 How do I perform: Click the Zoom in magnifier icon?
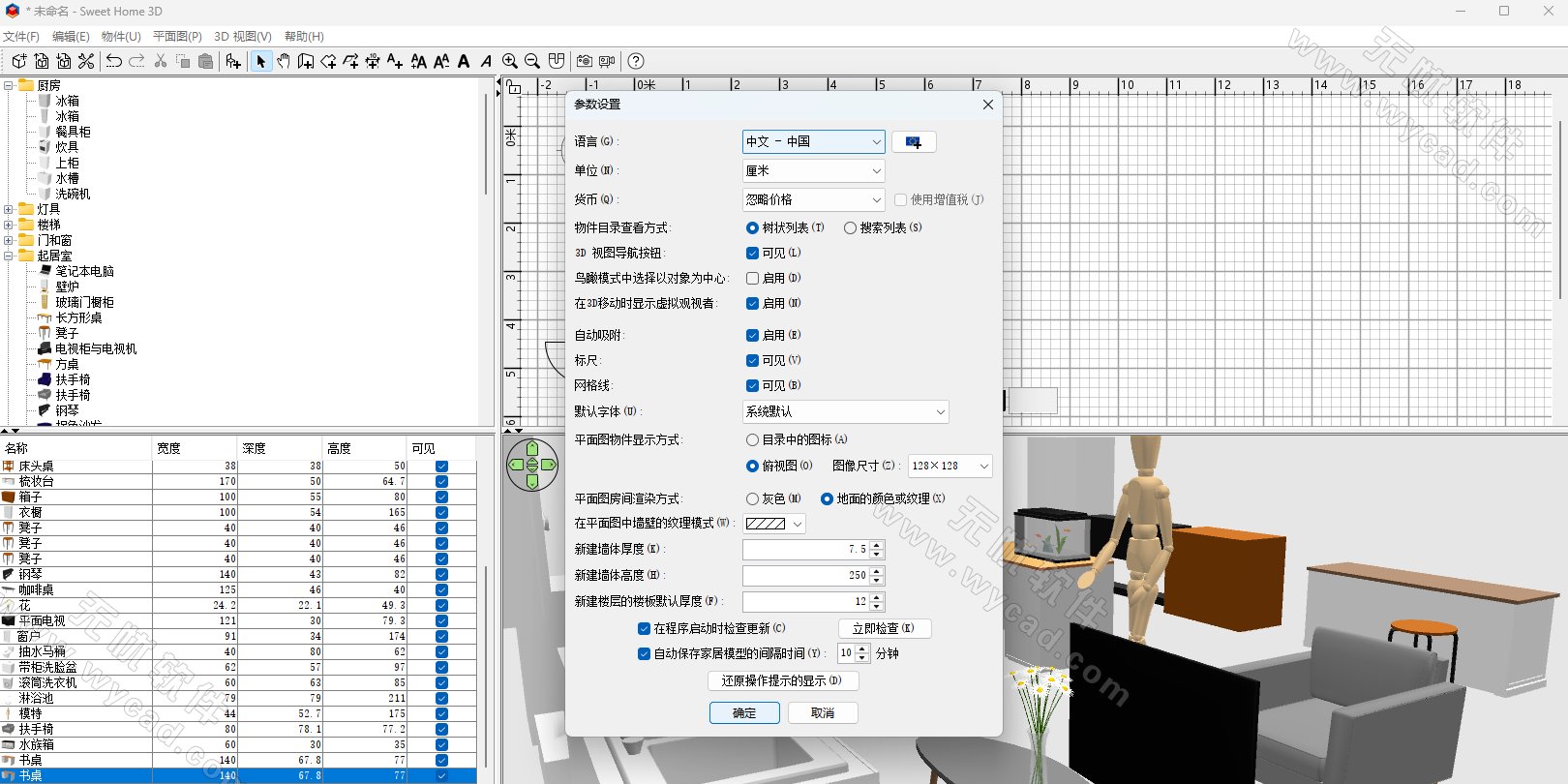510,61
